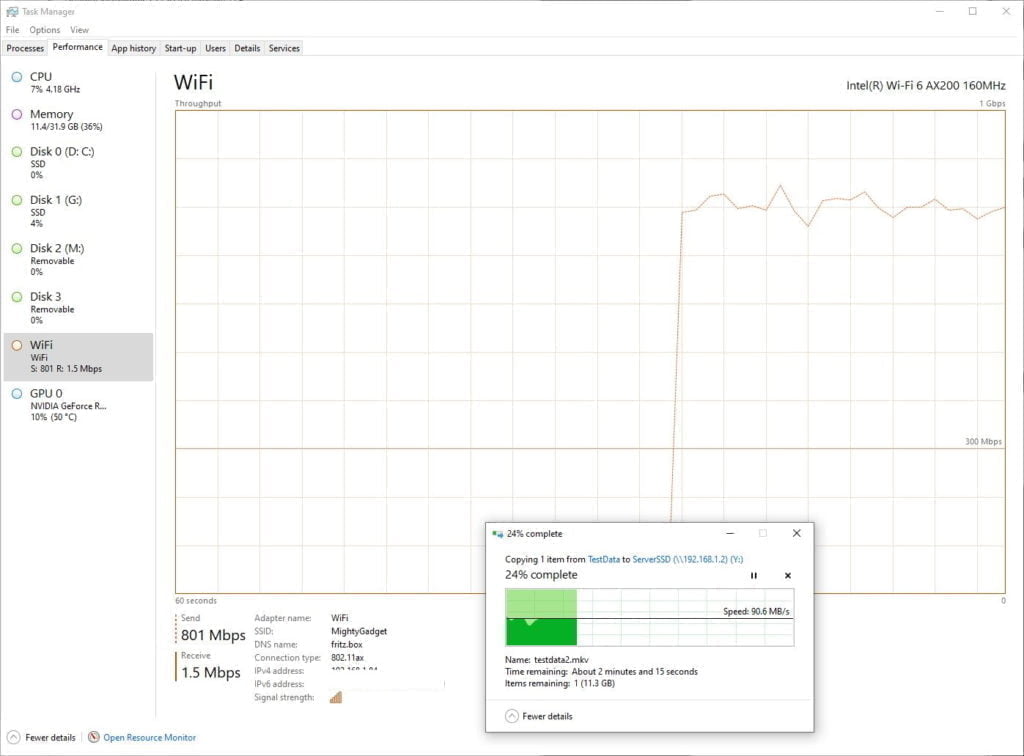The height and width of the screenshot is (756, 1024).
Task: Open Resource Monitor link
Action: coord(149,738)
